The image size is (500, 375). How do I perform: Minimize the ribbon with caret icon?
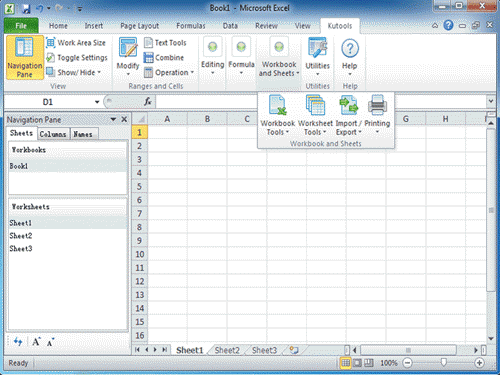[x=435, y=25]
